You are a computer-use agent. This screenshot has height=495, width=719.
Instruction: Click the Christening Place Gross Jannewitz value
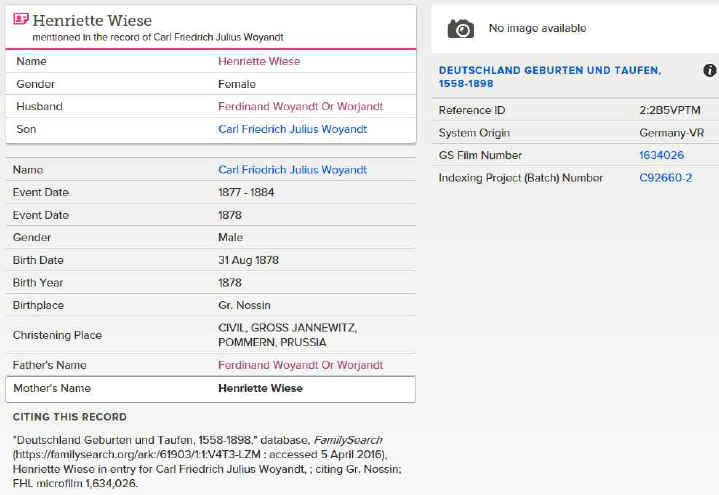(x=288, y=335)
